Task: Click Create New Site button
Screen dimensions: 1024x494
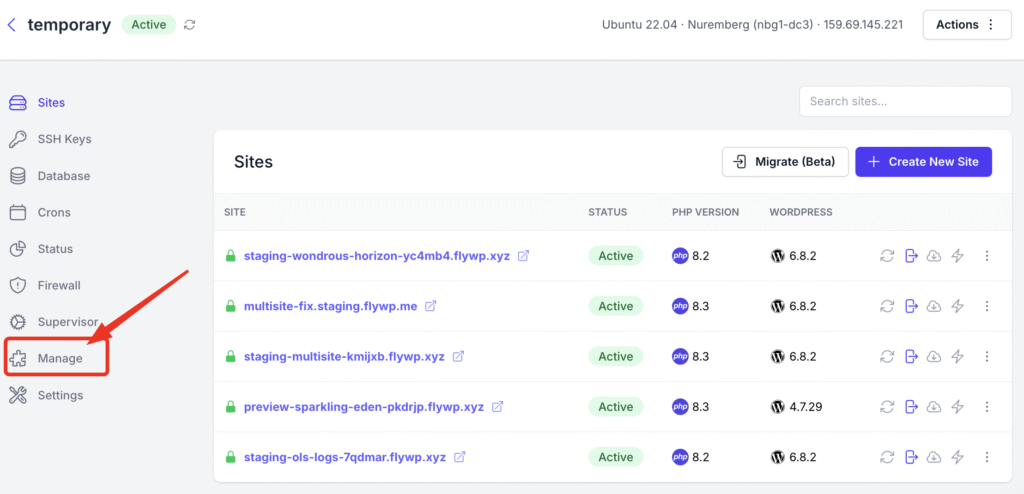Action: tap(923, 162)
